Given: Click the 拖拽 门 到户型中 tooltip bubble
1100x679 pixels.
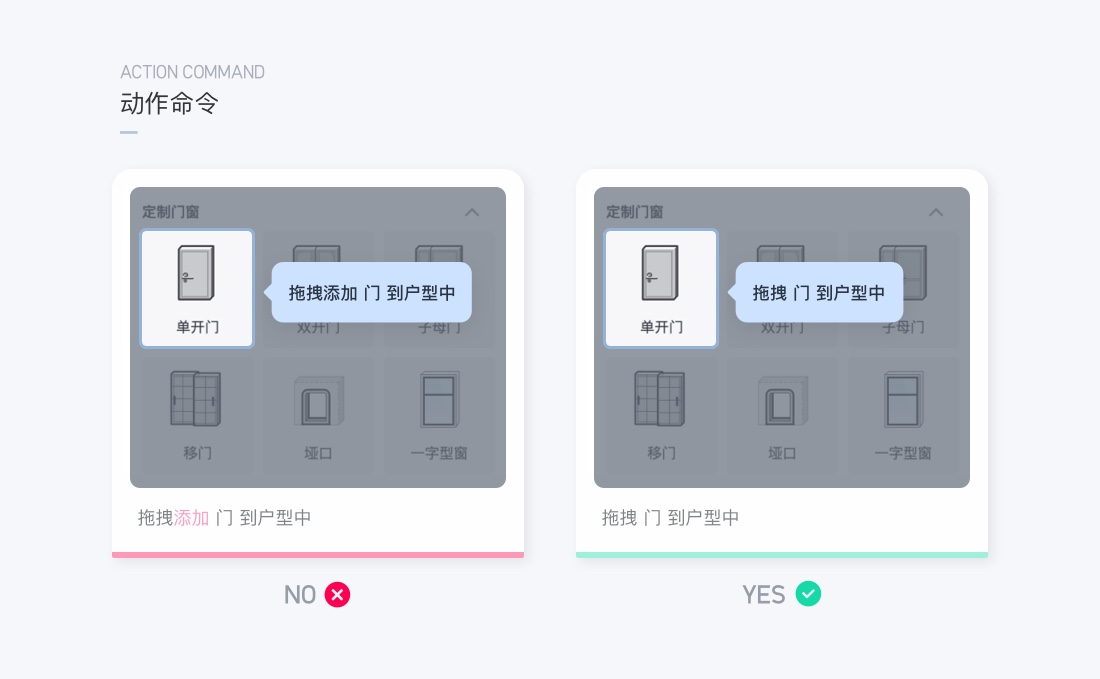Looking at the screenshot, I should coord(819,292).
